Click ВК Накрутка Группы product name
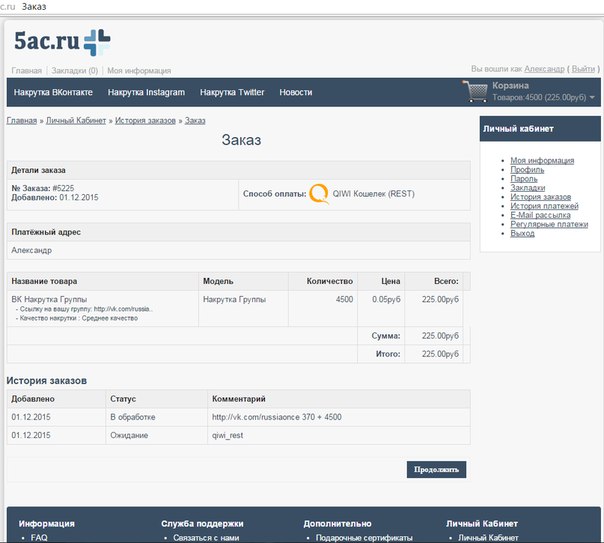Viewport: 604px width, 543px height. 49,299
